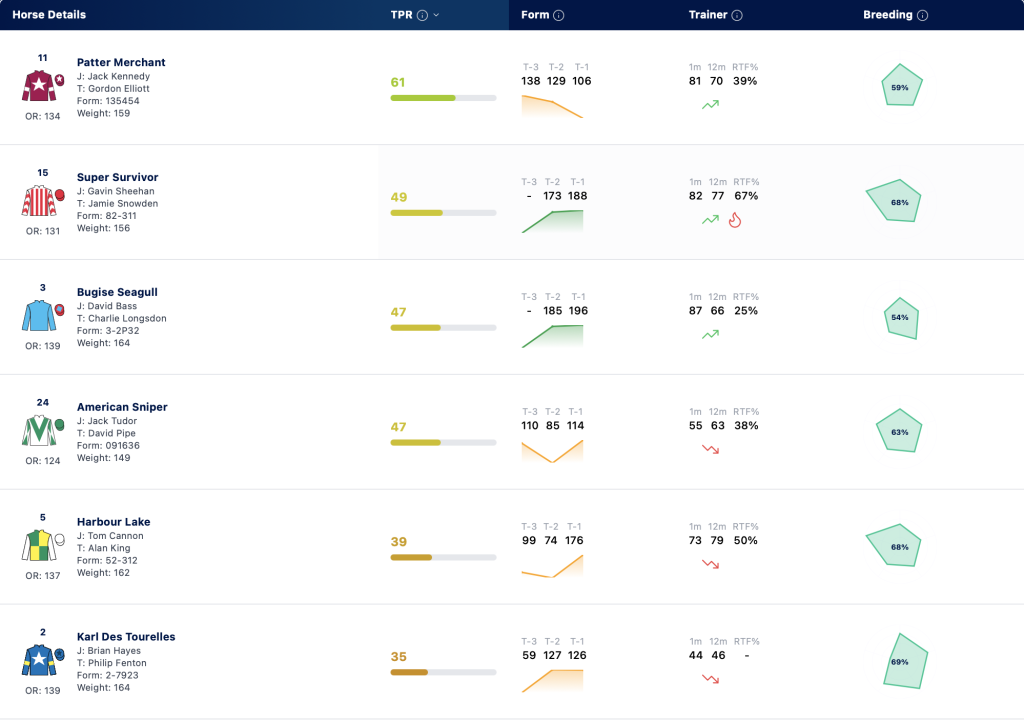Open Harbour Lake horse name link
The image size is (1024, 720).
point(114,521)
